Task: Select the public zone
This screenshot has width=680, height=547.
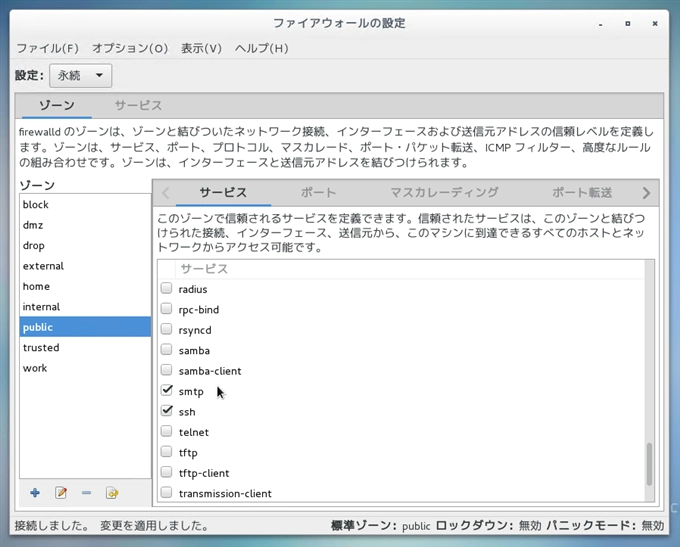Action: 85,327
